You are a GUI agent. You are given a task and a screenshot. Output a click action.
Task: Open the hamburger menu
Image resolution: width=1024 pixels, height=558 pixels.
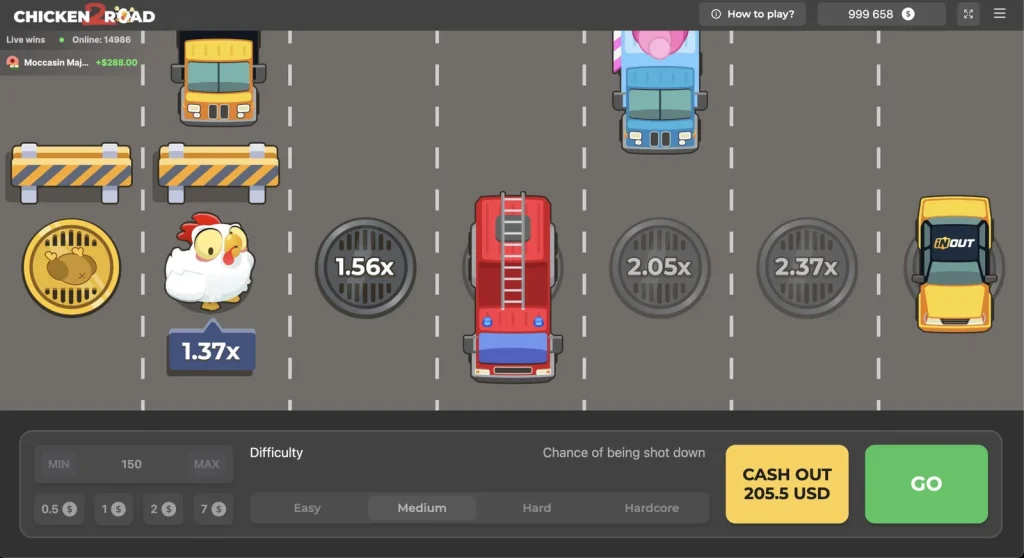point(1000,14)
